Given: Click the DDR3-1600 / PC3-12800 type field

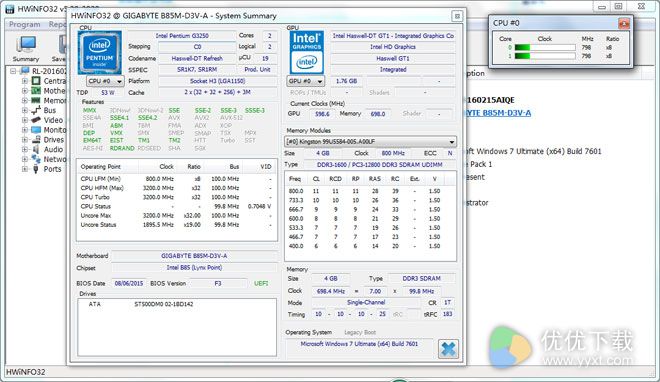Looking at the screenshot, I should 379,164.
